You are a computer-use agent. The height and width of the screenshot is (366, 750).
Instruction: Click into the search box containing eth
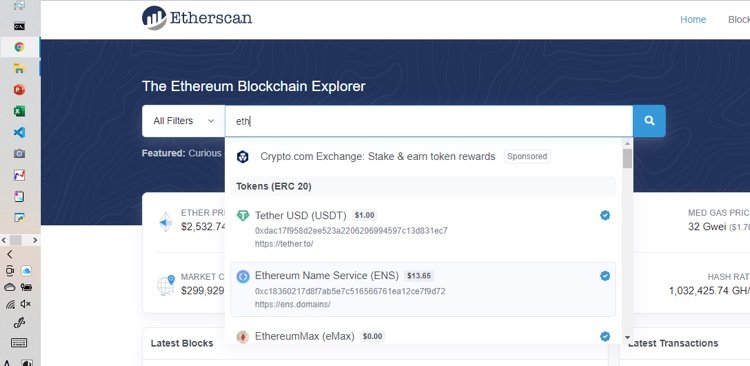[429, 121]
